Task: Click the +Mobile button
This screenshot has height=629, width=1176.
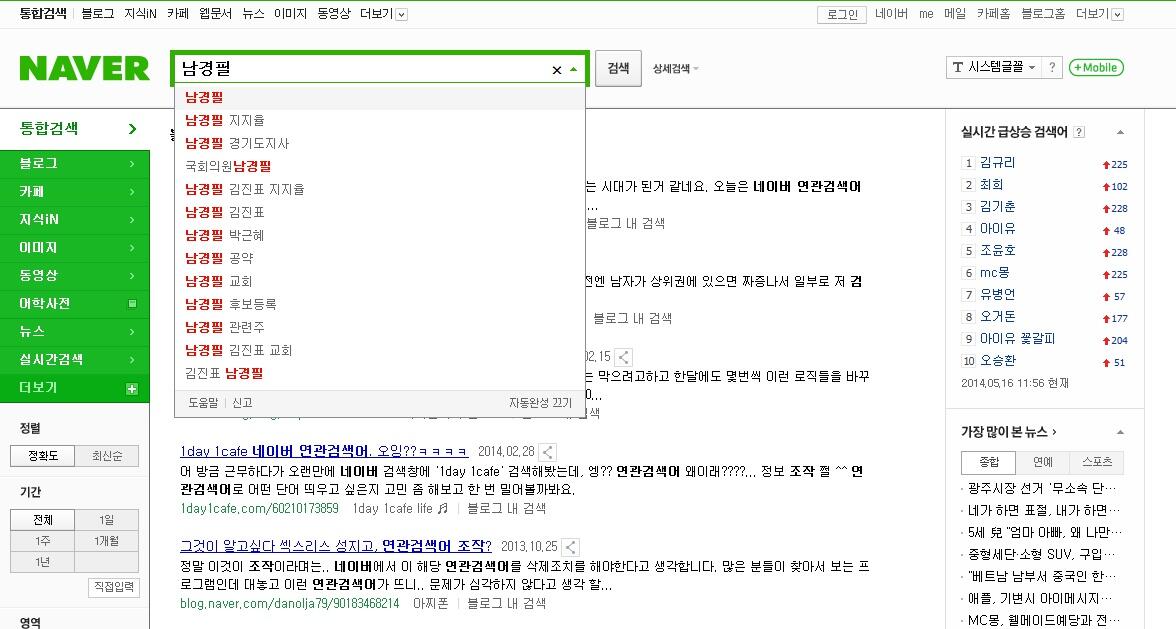Action: pyautogui.click(x=1096, y=67)
